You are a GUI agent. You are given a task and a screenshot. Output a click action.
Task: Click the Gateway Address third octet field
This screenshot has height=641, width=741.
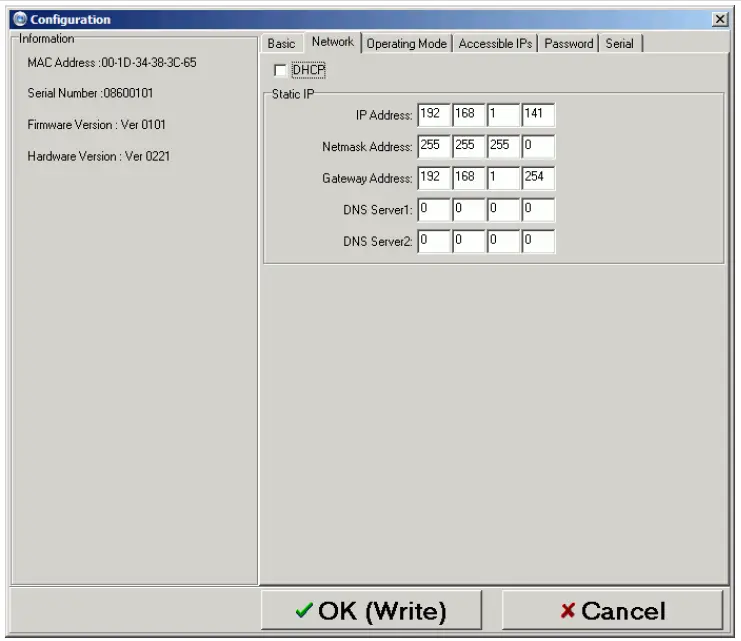[x=503, y=178]
